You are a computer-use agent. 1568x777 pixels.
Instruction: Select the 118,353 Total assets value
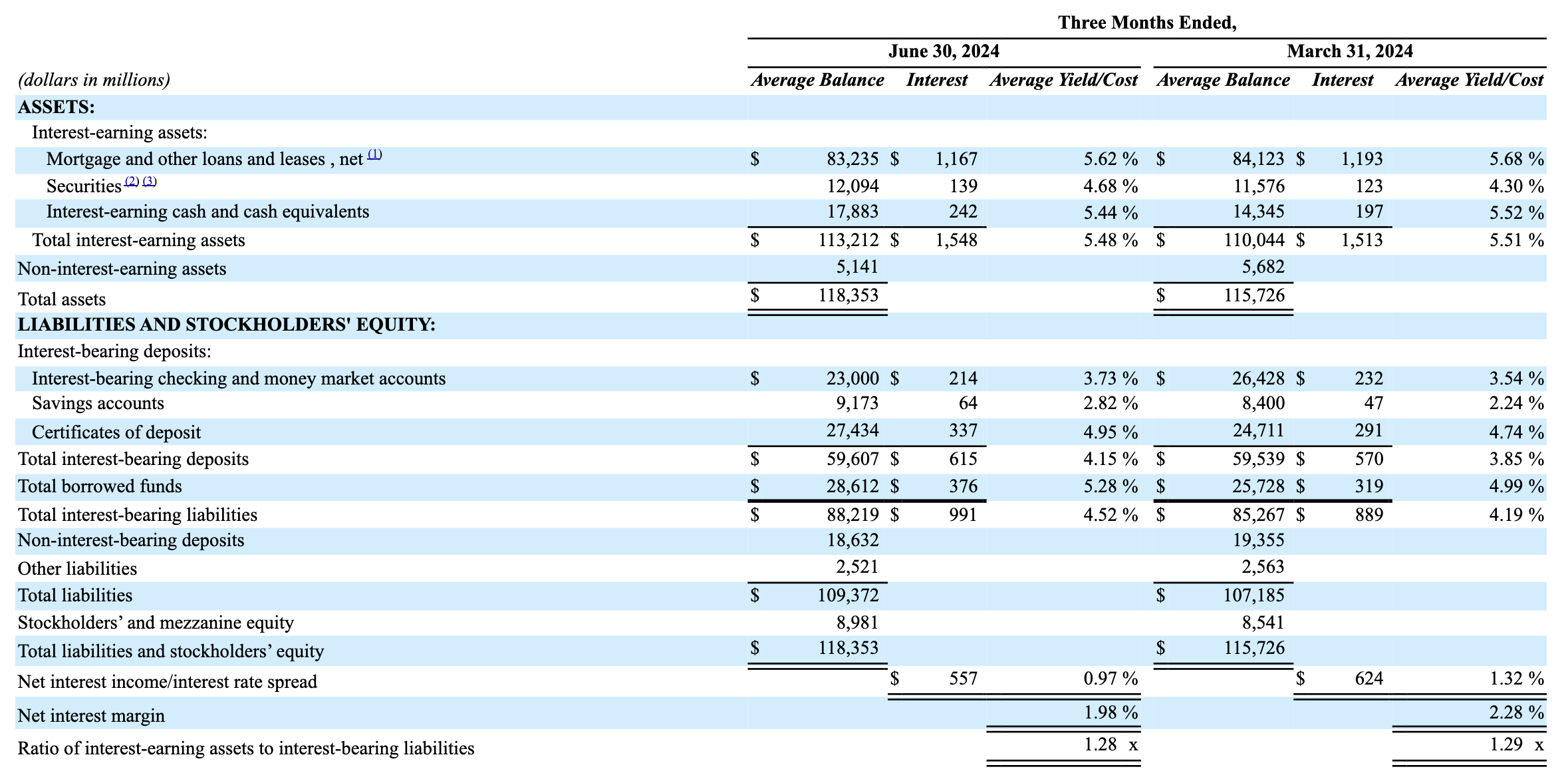848,295
